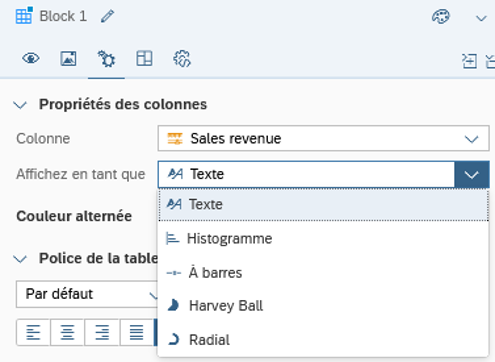Select the Block 1 table icon
The height and width of the screenshot is (362, 495).
(24, 16)
